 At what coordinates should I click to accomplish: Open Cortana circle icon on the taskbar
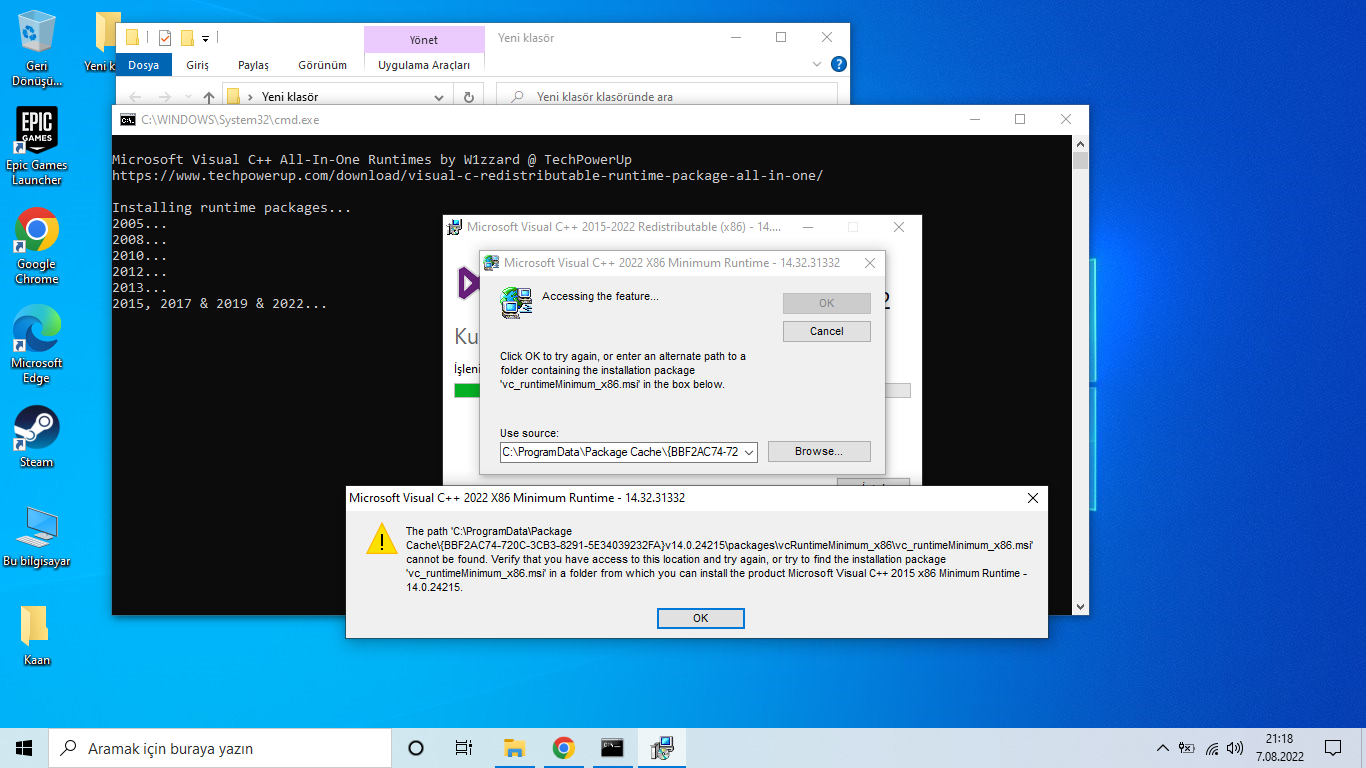point(416,748)
